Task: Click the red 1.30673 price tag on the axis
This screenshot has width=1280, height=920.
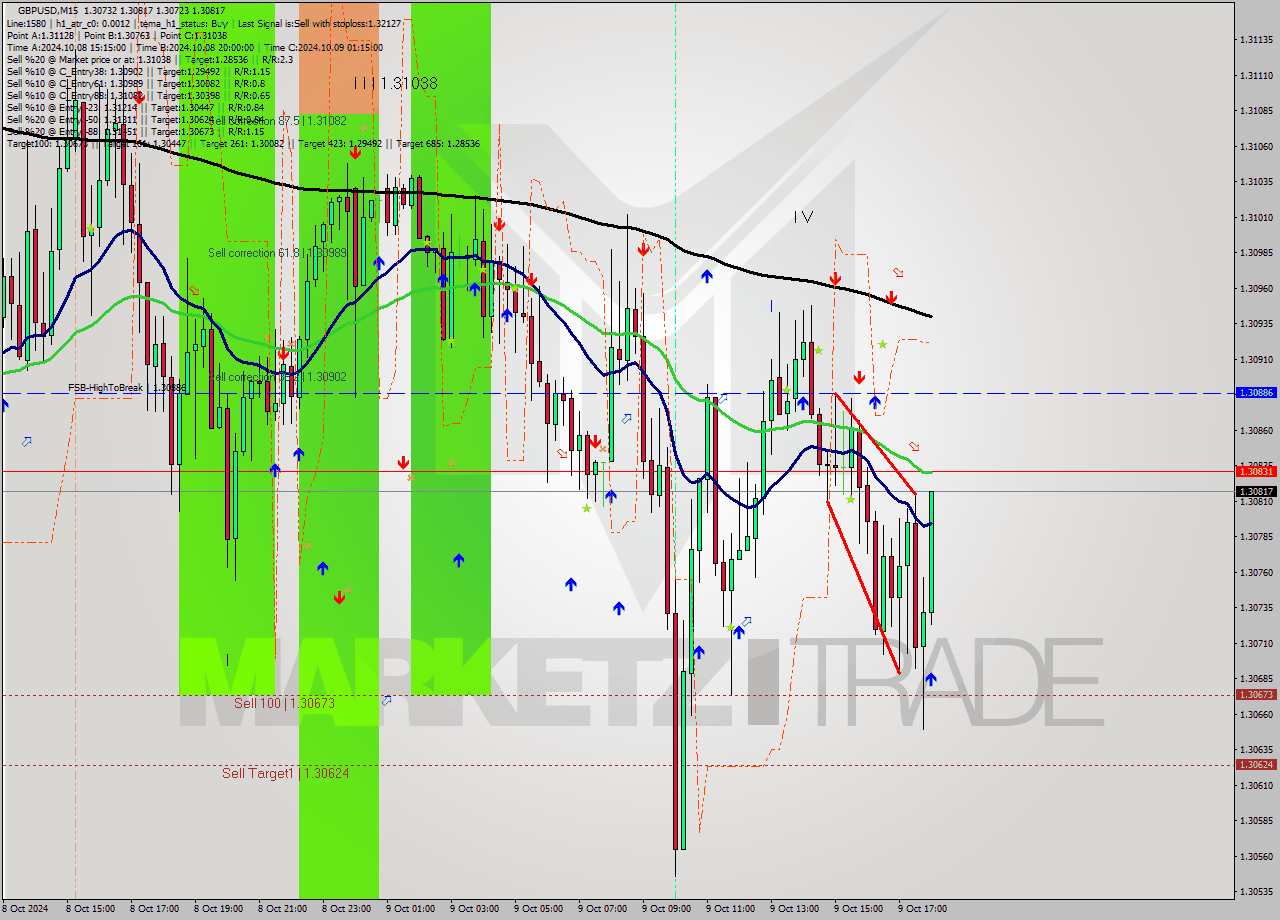Action: point(1256,694)
